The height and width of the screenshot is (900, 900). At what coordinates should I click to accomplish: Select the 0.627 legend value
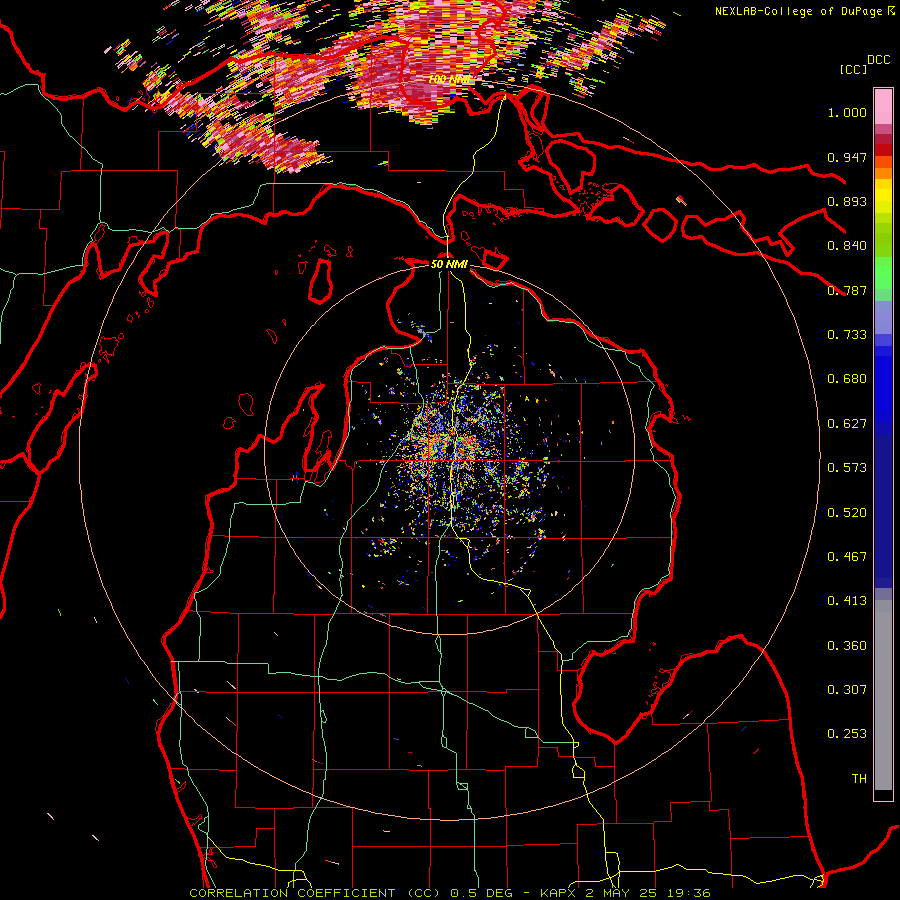pyautogui.click(x=847, y=424)
